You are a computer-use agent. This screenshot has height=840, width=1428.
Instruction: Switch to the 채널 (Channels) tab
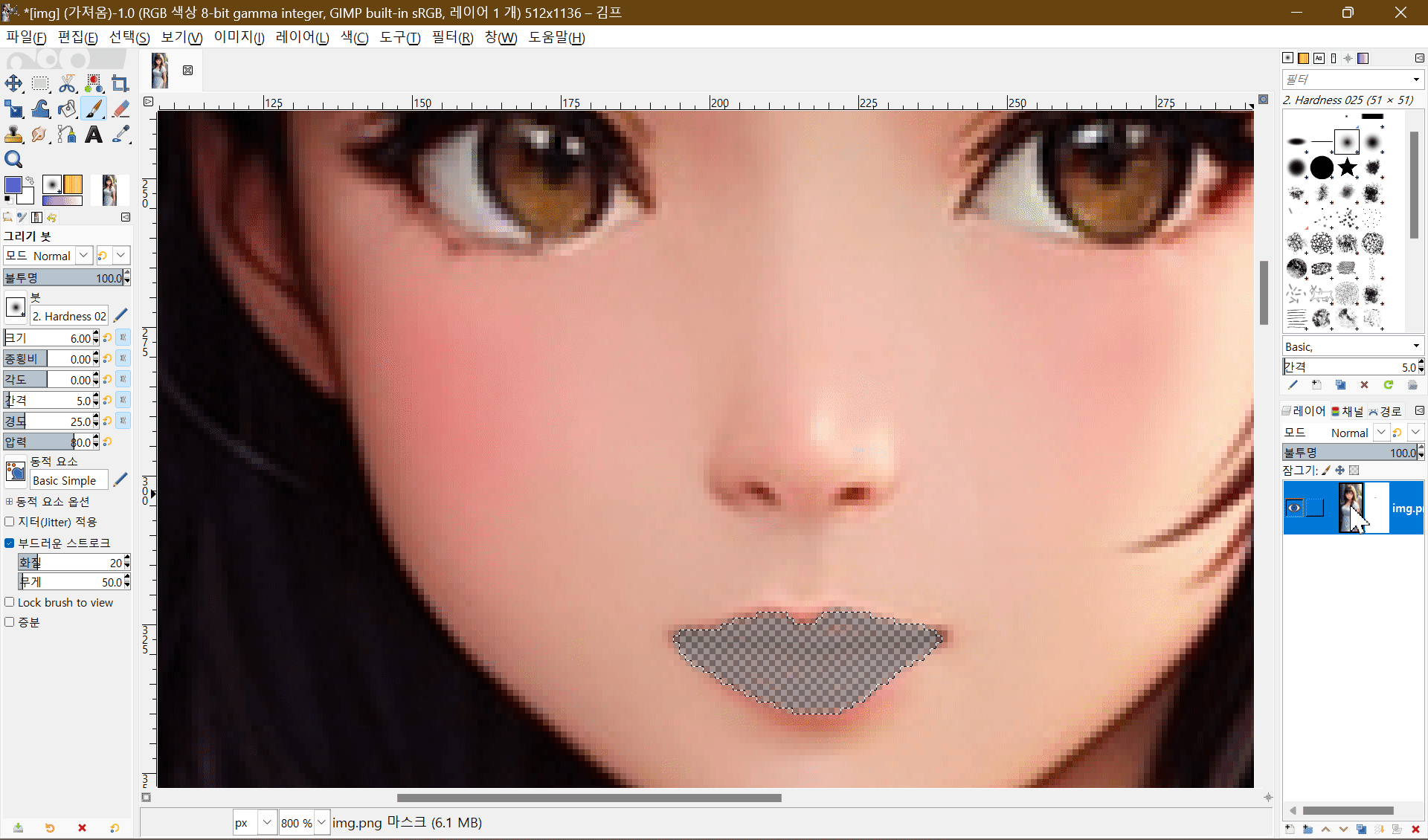1347,411
